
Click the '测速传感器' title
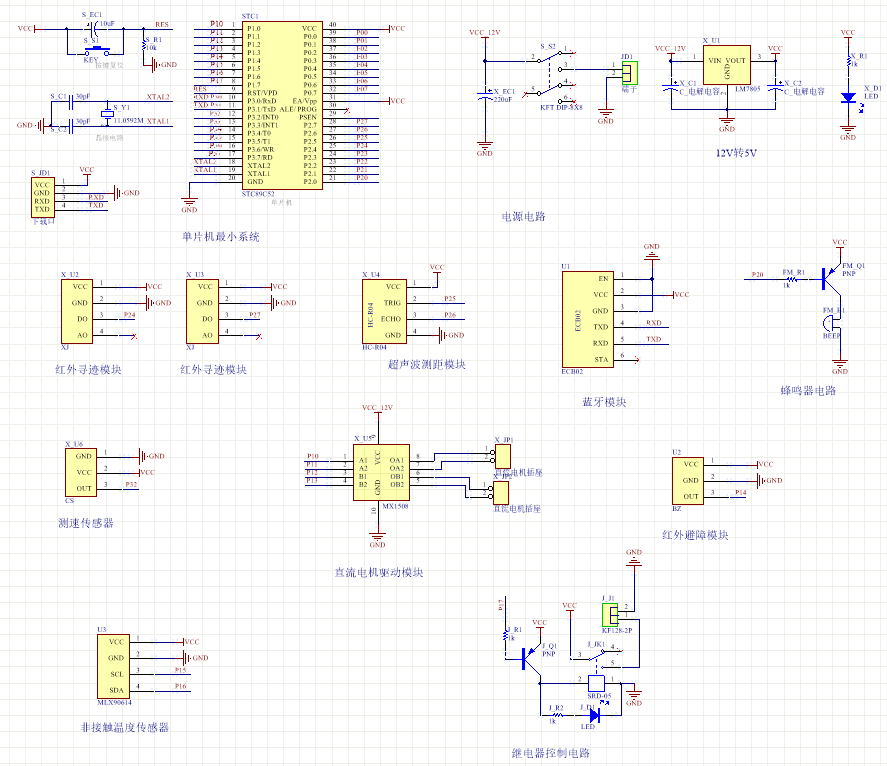(86, 523)
